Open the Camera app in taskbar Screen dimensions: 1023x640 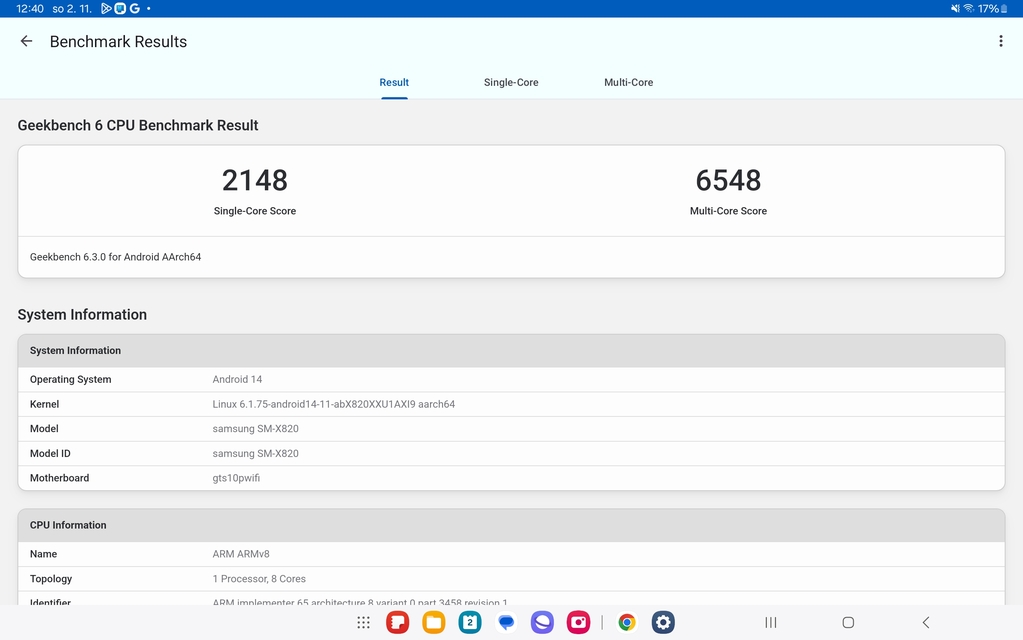tap(578, 622)
